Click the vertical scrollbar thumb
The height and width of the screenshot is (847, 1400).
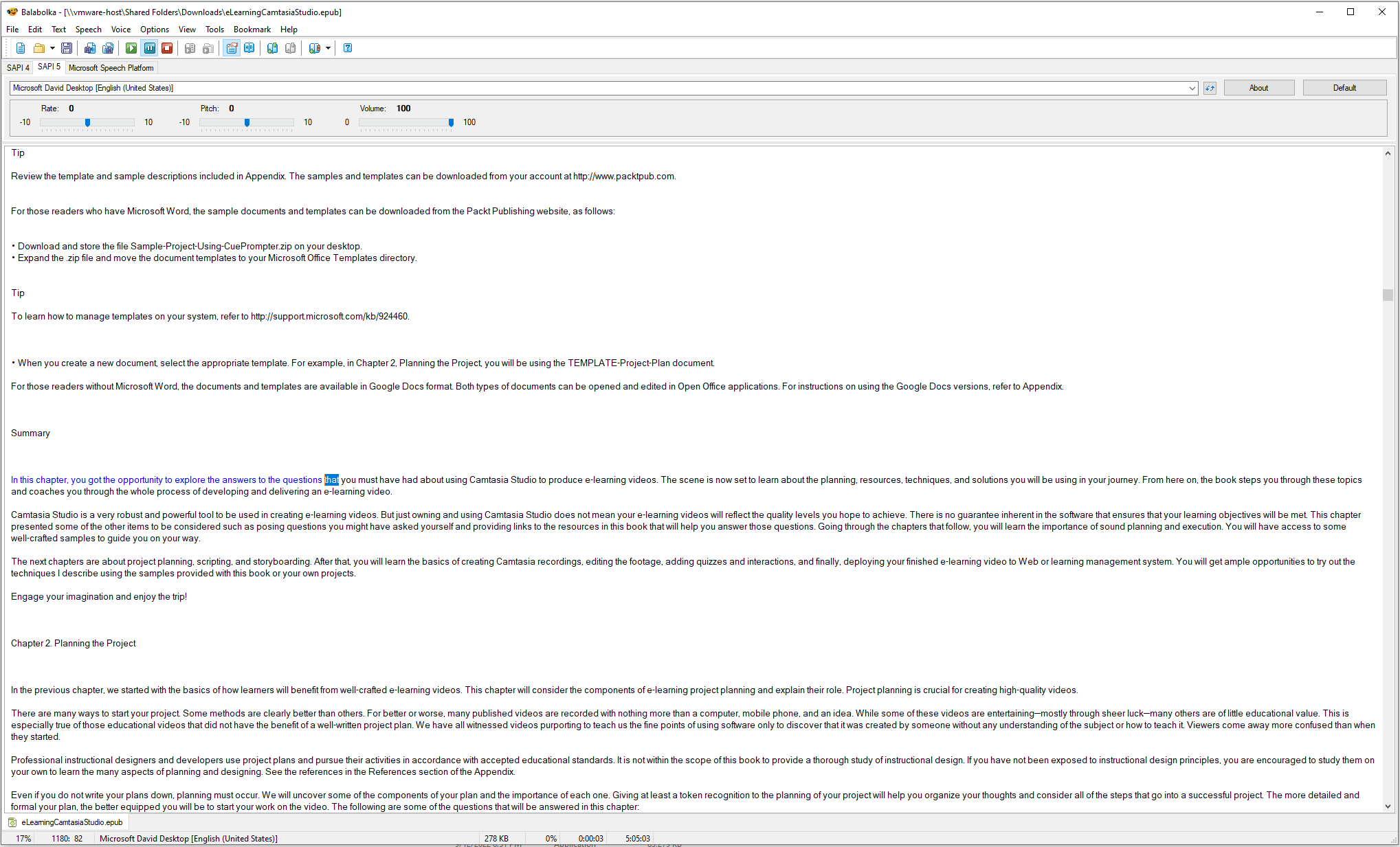1388,295
